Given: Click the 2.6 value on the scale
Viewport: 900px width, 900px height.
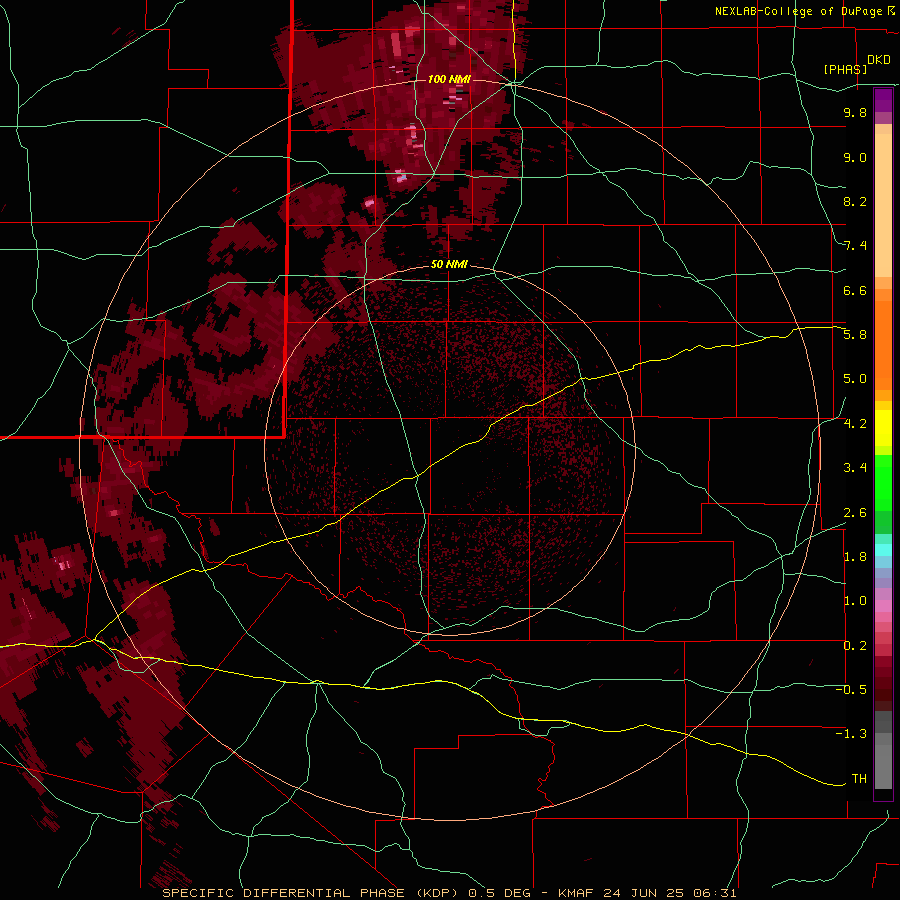Looking at the screenshot, I should (x=855, y=513).
